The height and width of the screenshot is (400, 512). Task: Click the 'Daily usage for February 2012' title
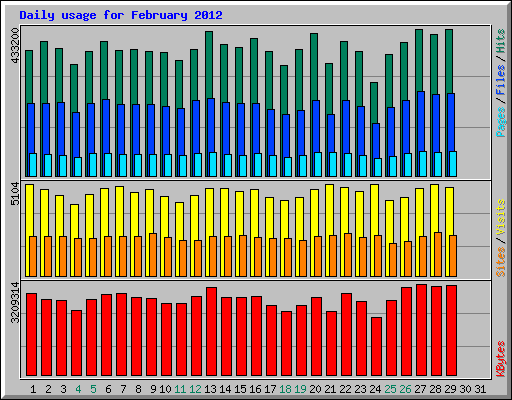[x=121, y=15]
